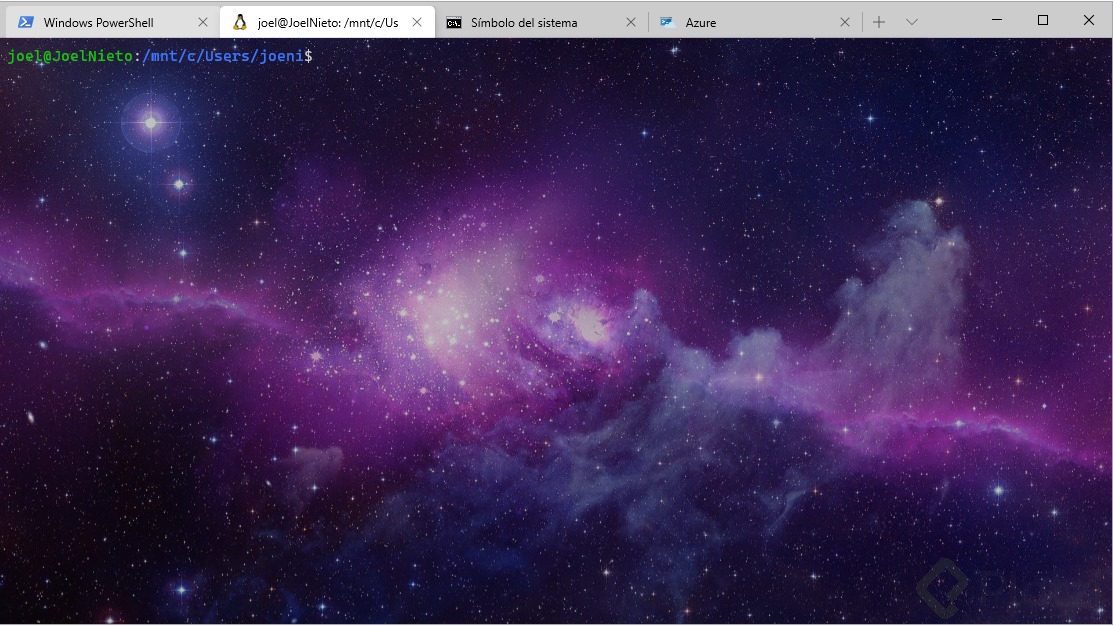Select the joel@JoelNieto Linux tab
Image resolution: width=1113 pixels, height=626 pixels.
pyautogui.click(x=327, y=22)
